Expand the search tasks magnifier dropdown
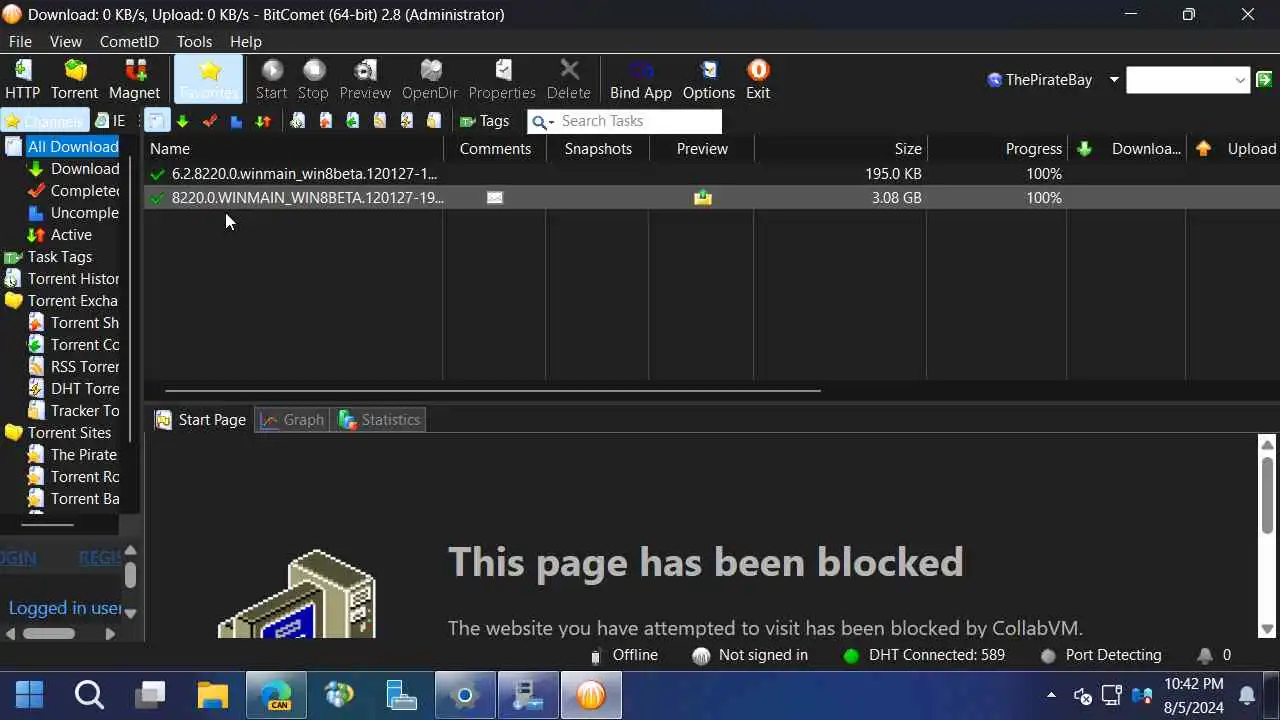1280x720 pixels. pos(543,121)
